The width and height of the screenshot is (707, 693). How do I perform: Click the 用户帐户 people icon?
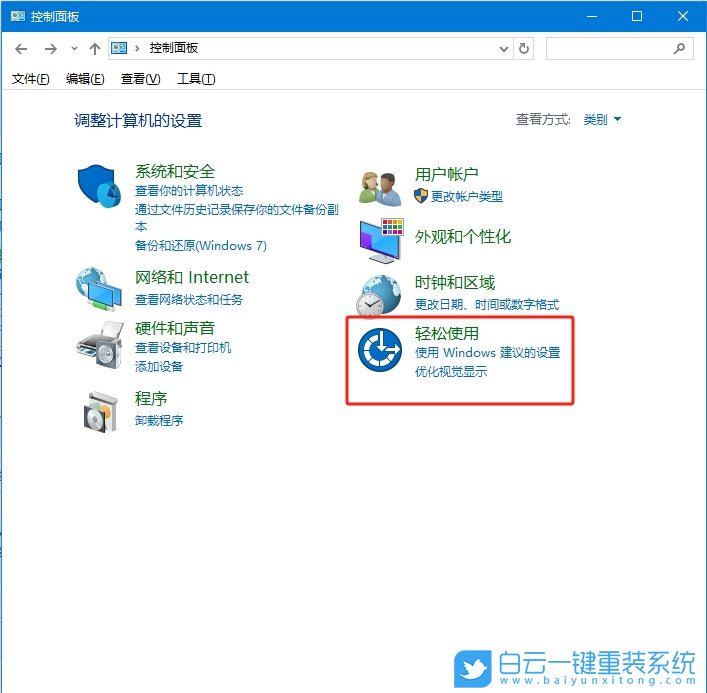coord(380,188)
